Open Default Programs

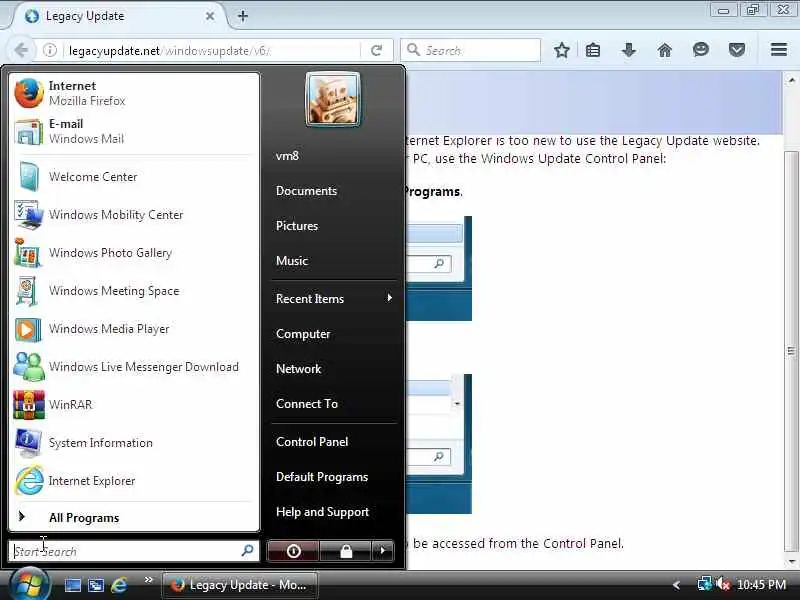(x=322, y=477)
